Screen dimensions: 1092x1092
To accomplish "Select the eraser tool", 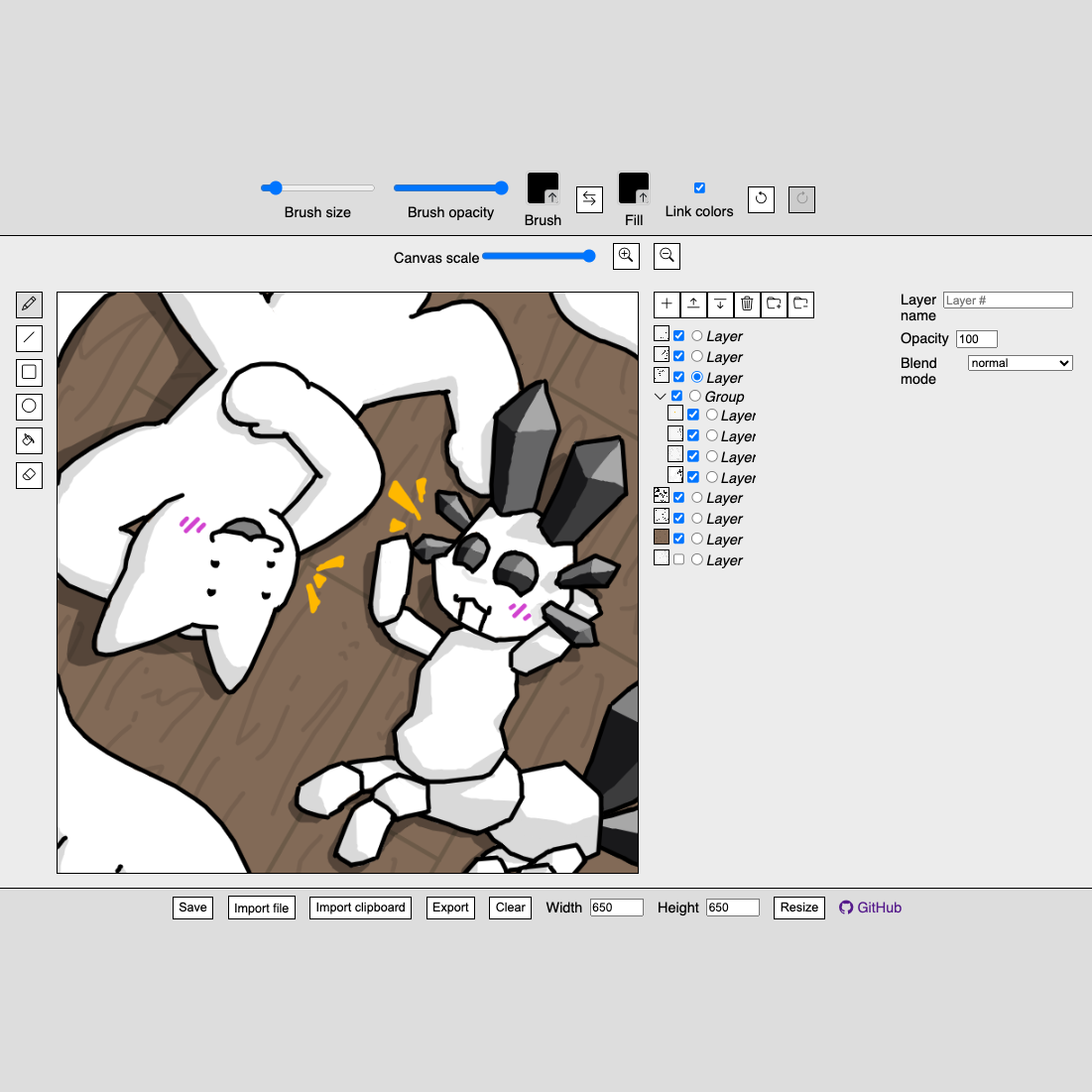I will (x=29, y=475).
